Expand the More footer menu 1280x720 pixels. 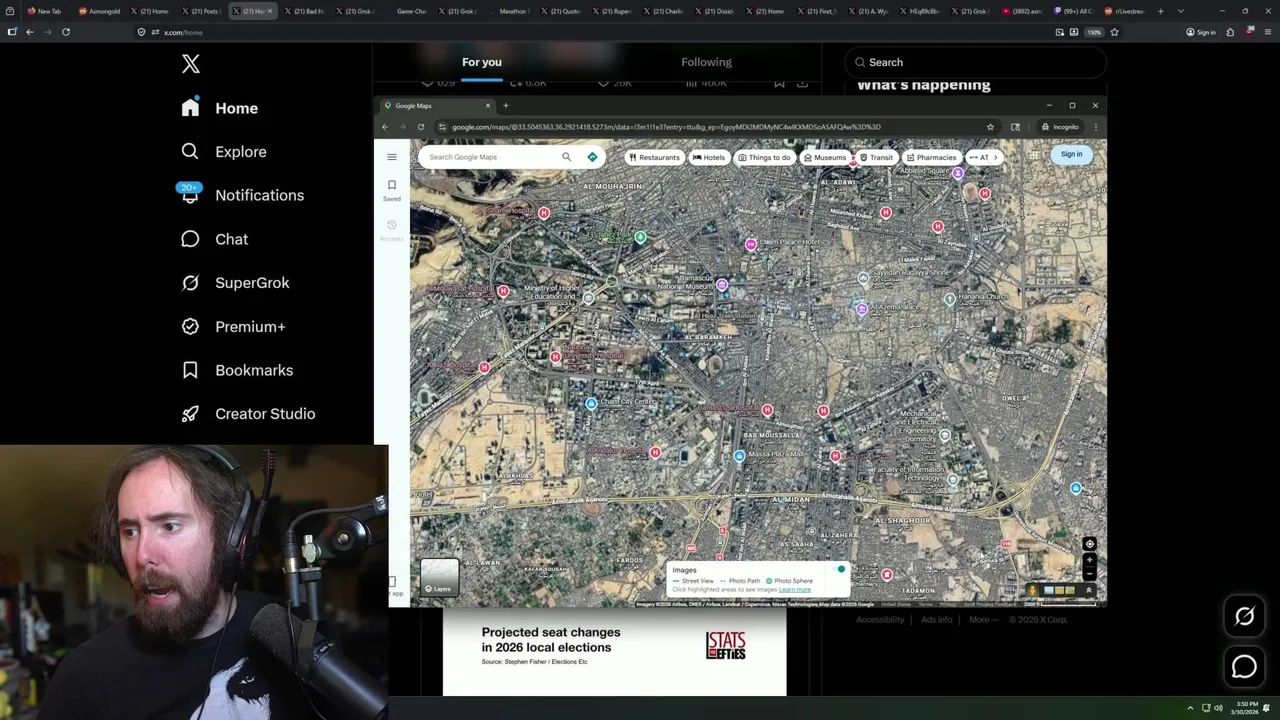(x=982, y=620)
